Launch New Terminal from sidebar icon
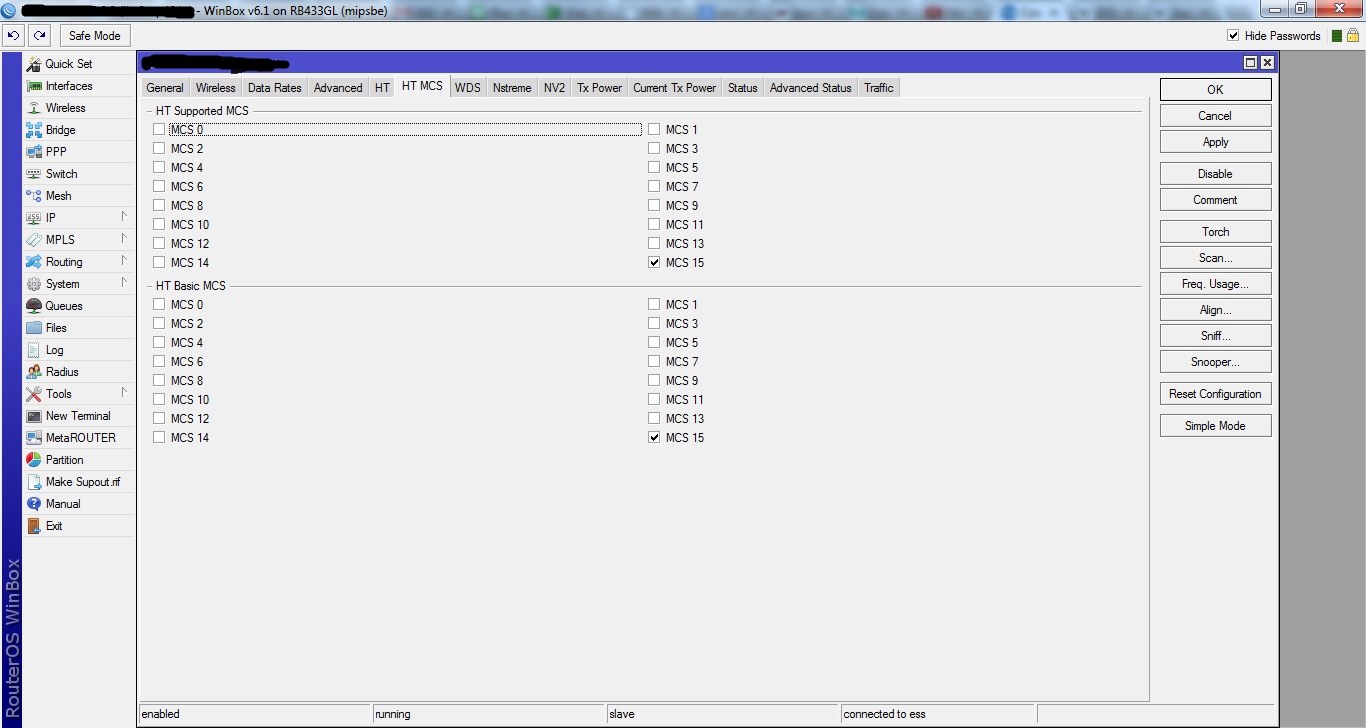Viewport: 1366px width, 728px height. point(34,416)
